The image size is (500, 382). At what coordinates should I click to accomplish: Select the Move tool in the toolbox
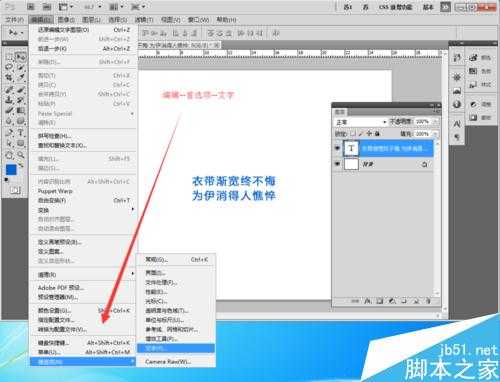(21, 57)
